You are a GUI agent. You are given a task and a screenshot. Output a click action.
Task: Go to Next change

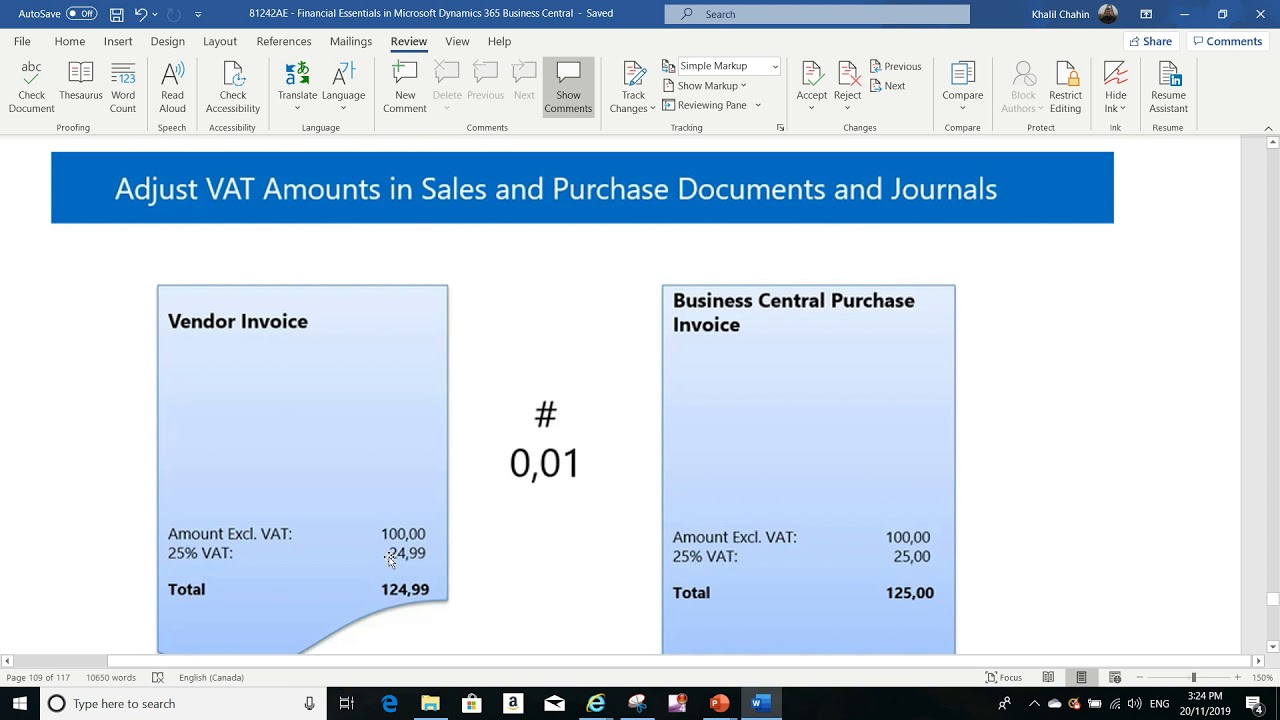pos(887,86)
